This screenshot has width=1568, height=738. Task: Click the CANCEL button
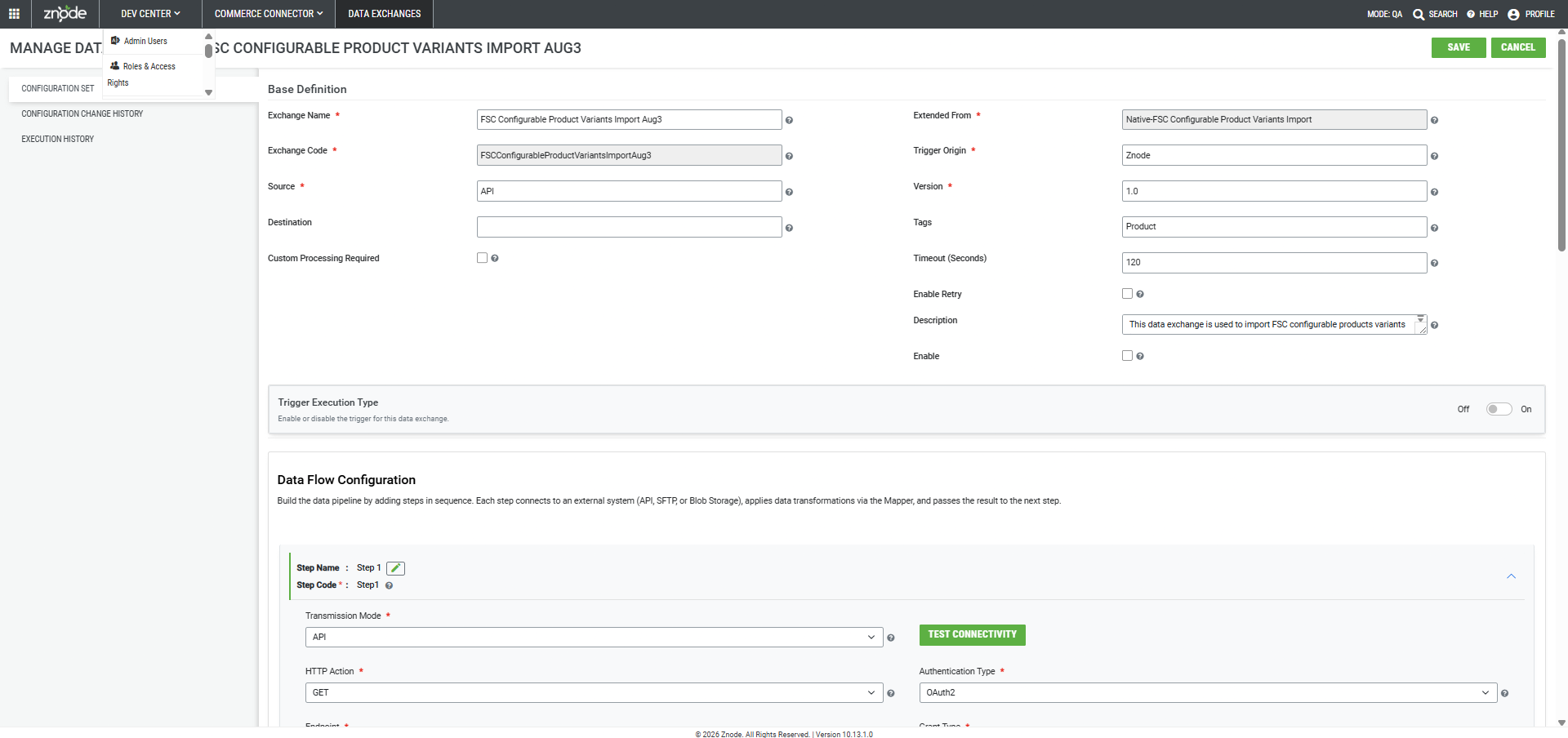pos(1518,47)
